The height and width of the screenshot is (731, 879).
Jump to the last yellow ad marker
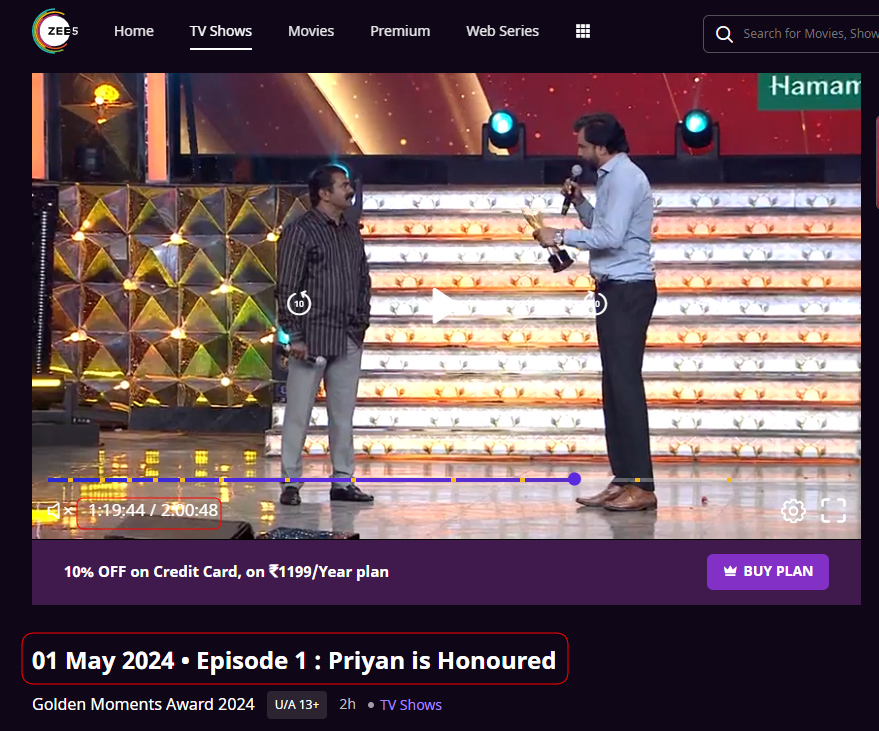click(729, 480)
